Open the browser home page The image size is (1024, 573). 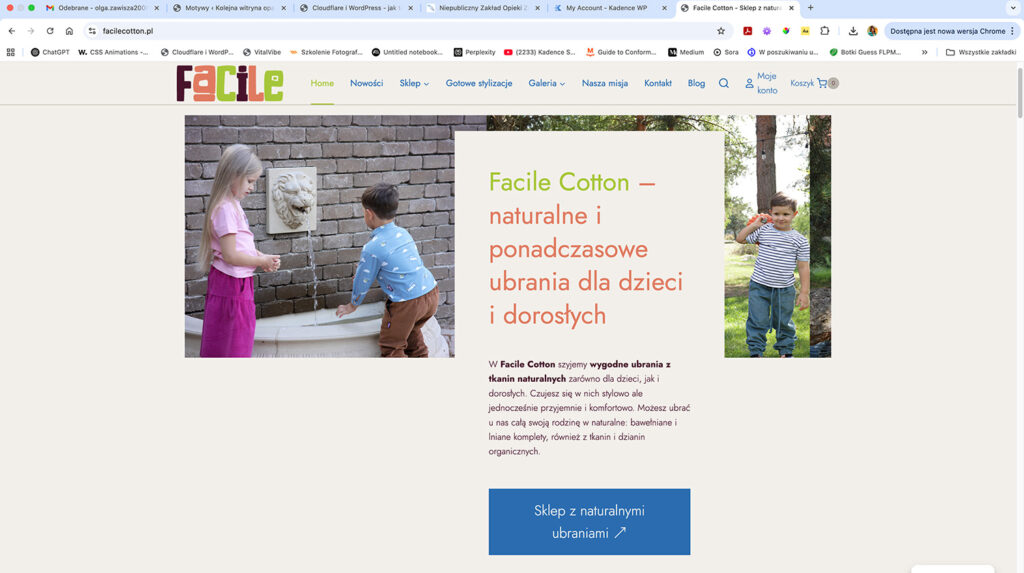click(x=69, y=31)
